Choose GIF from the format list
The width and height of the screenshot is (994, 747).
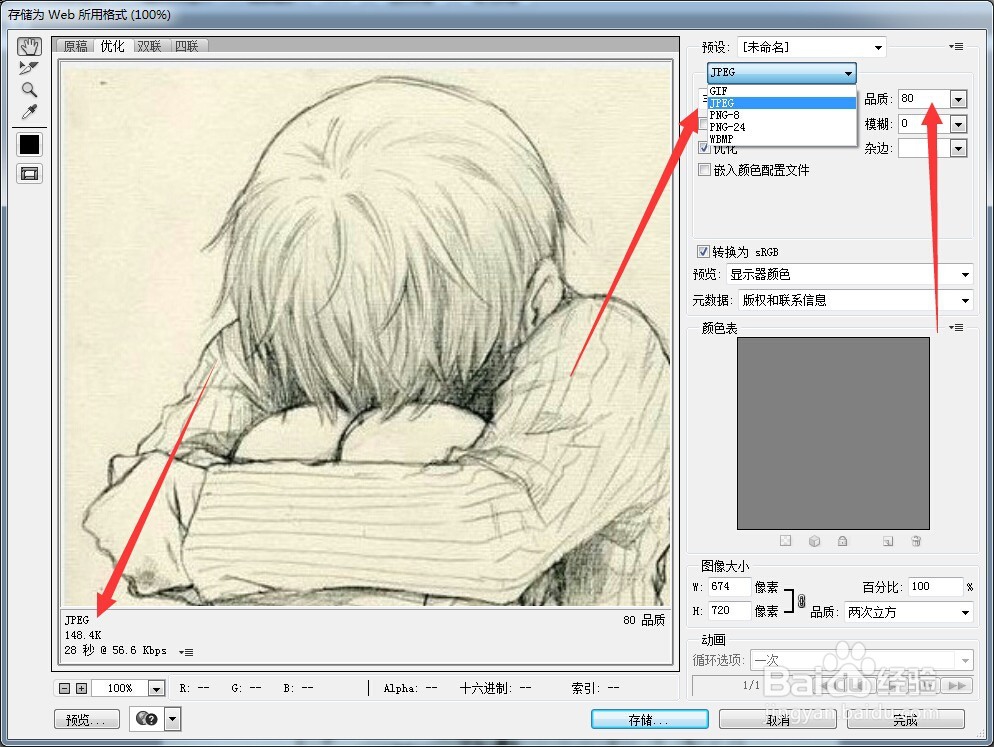782,91
